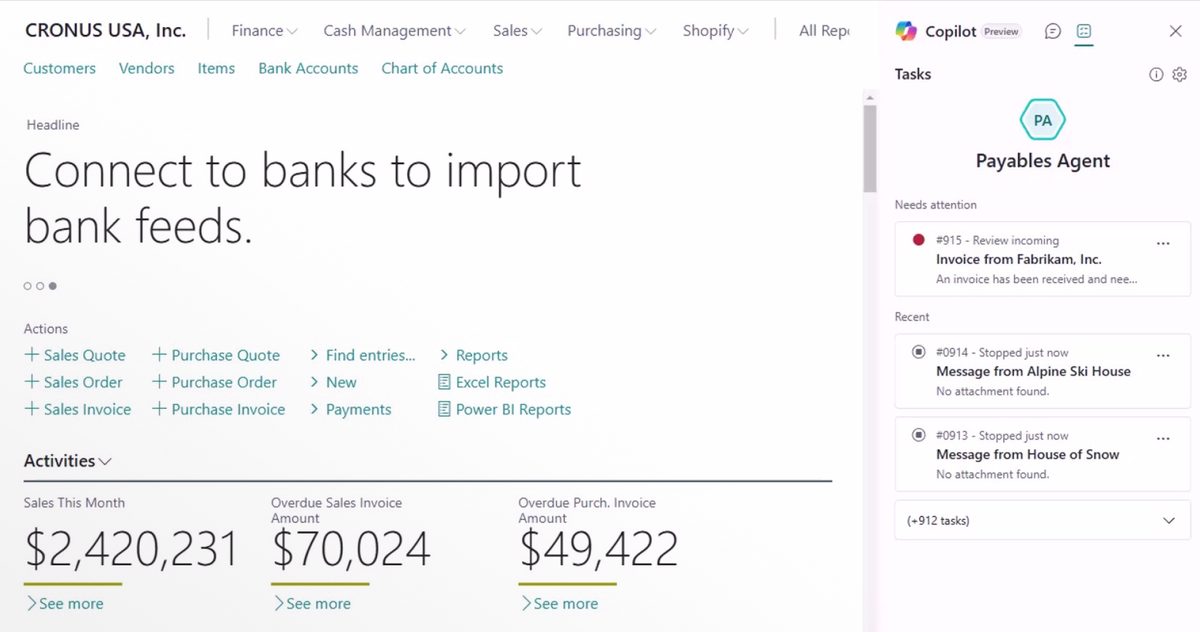Create a new Purchase Invoice
This screenshot has width=1200, height=632.
click(x=218, y=409)
